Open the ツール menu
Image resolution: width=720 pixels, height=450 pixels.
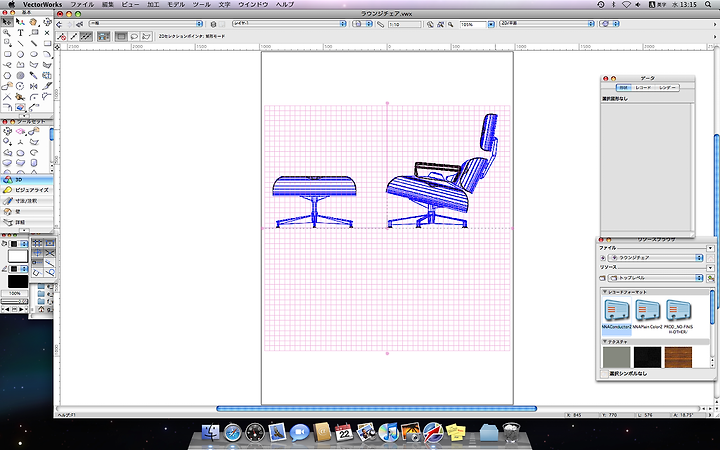click(x=202, y=5)
